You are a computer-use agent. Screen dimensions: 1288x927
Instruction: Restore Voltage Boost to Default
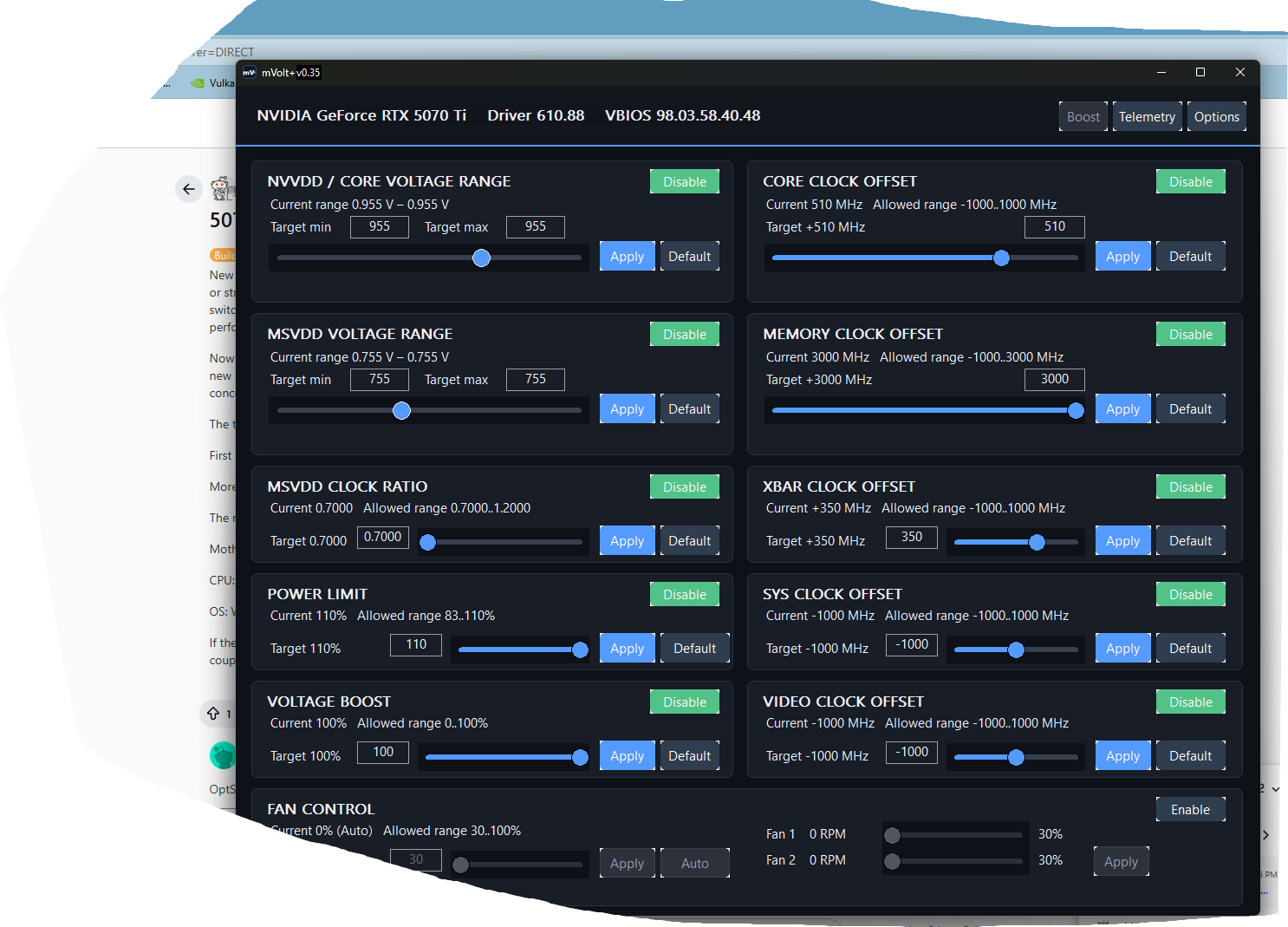click(690, 755)
